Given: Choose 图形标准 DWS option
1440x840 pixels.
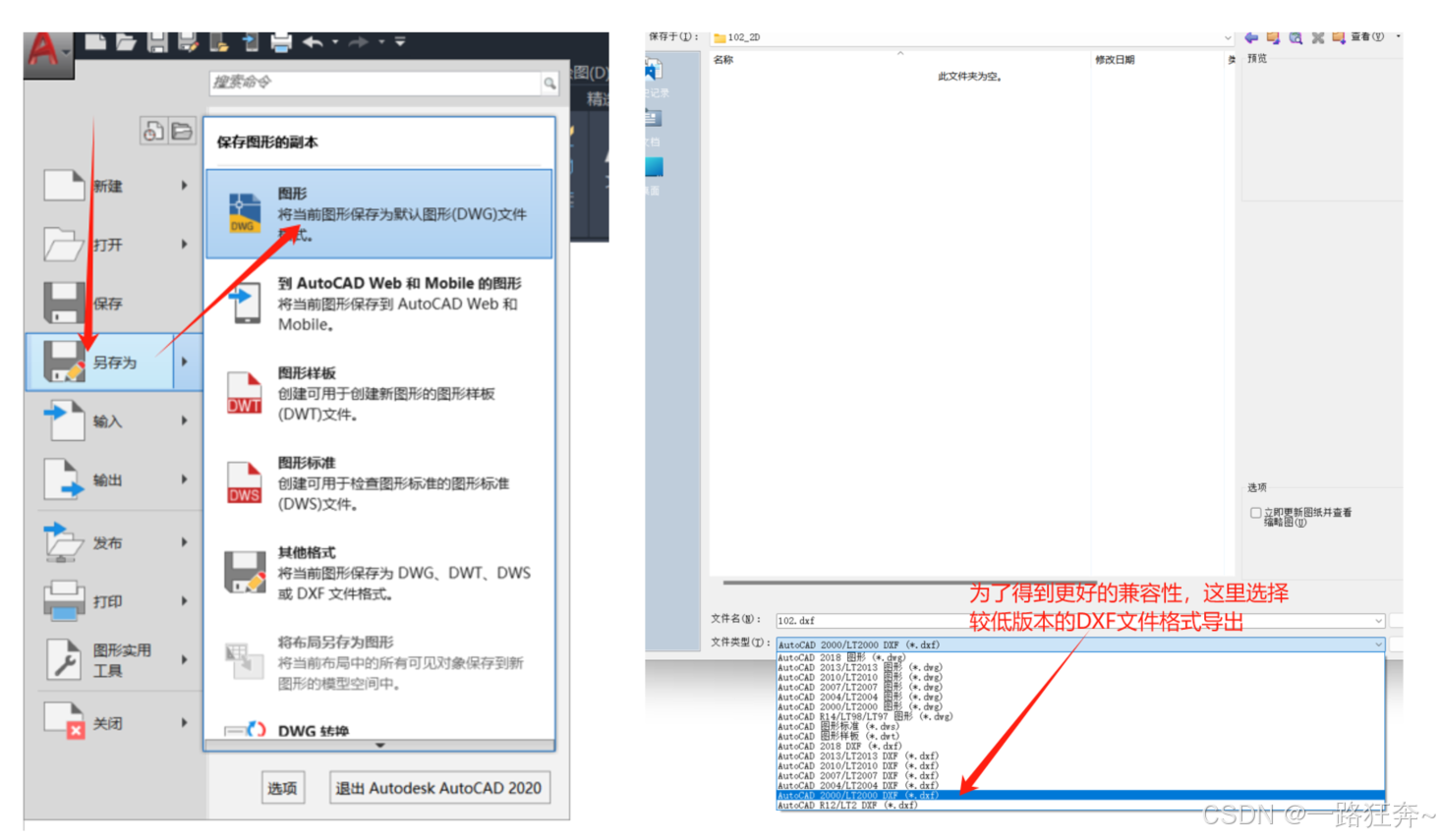Looking at the screenshot, I should [x=379, y=482].
